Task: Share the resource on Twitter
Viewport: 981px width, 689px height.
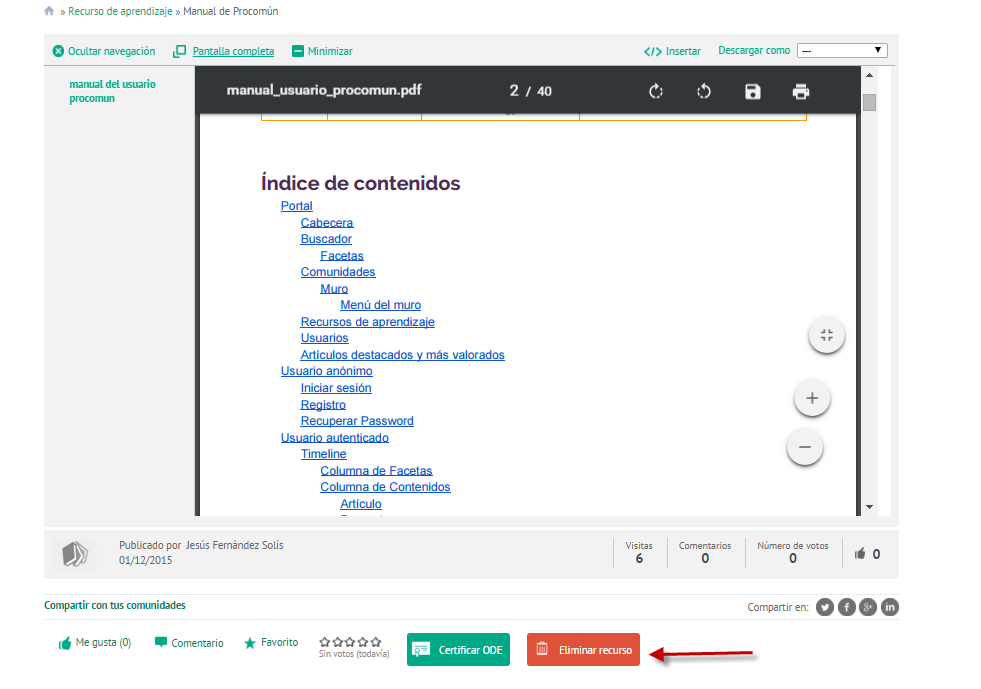Action: click(x=824, y=606)
